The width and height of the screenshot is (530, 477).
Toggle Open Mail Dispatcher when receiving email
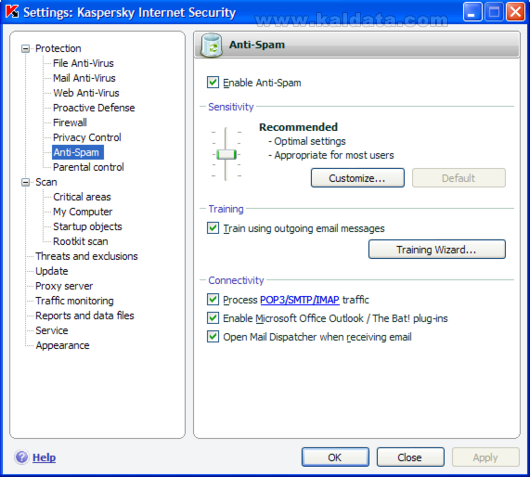213,337
